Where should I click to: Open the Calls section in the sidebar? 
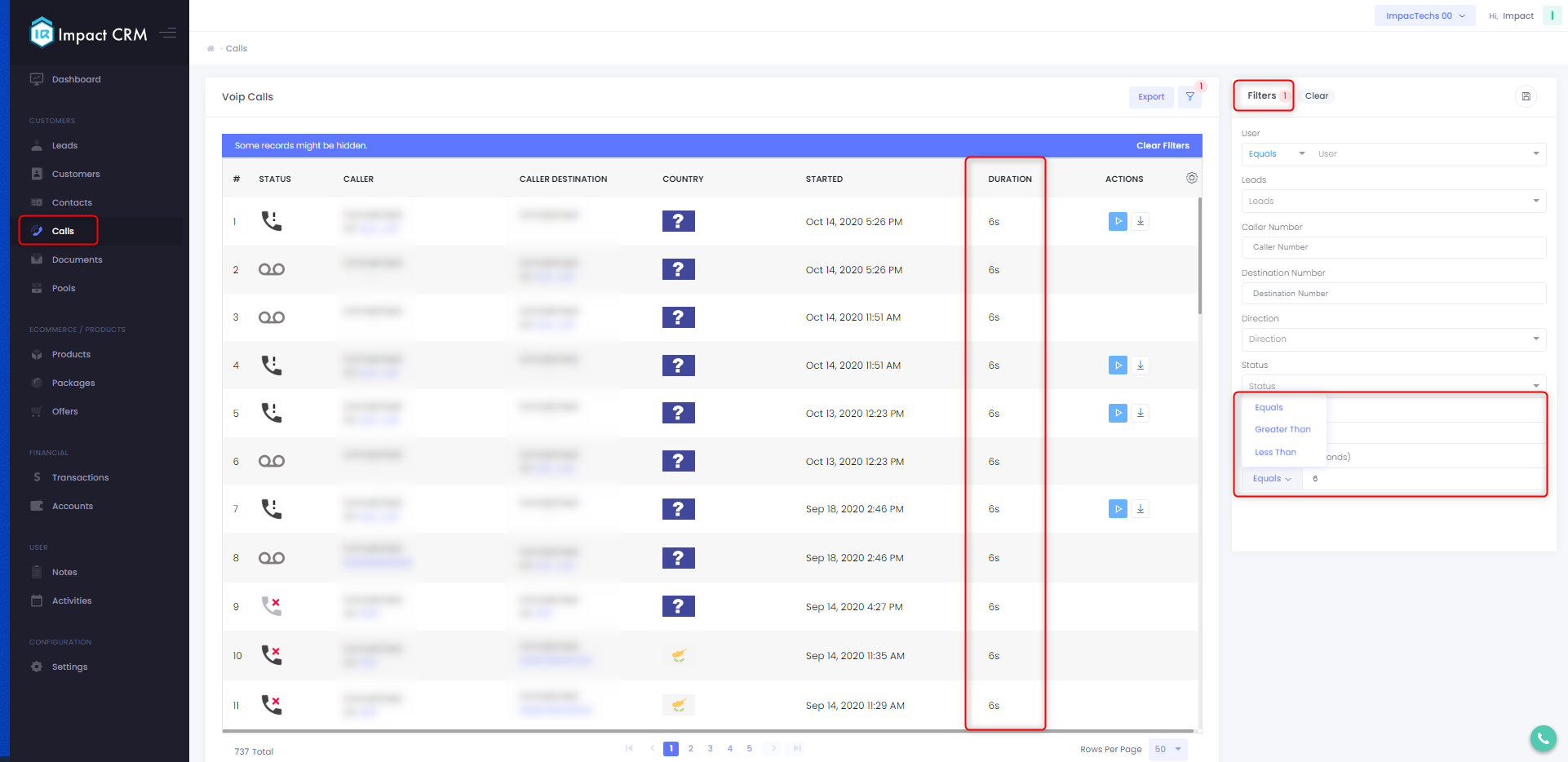pos(58,230)
